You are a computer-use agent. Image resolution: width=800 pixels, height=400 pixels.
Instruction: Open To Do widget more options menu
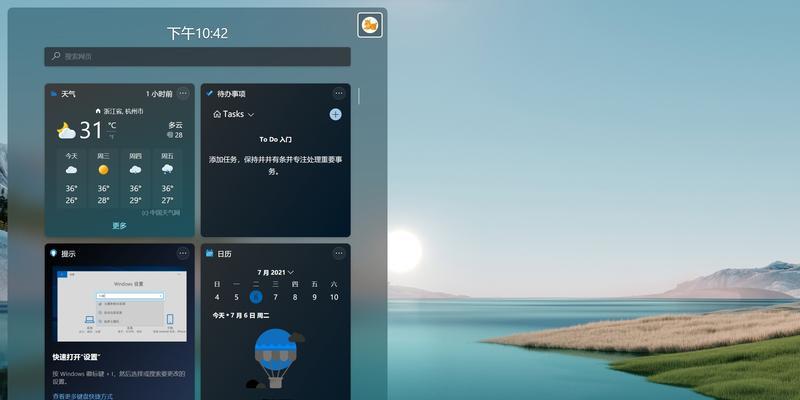339,93
